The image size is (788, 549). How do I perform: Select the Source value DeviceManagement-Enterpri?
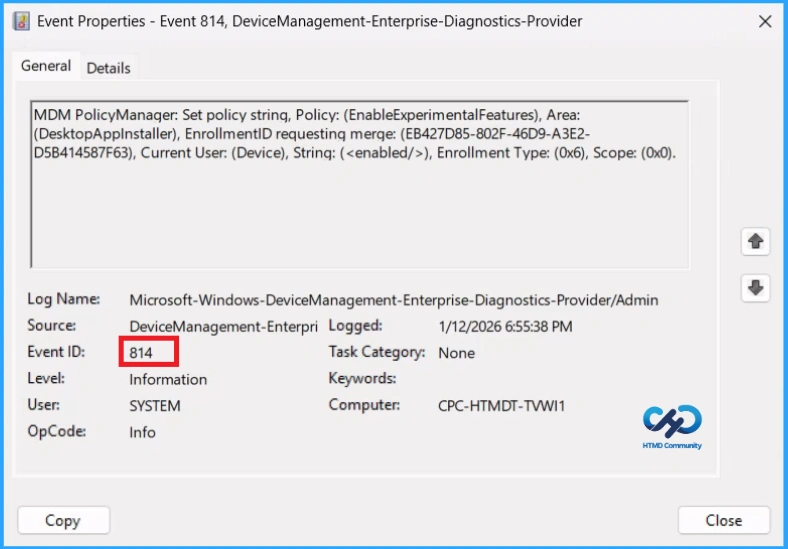[x=223, y=327]
